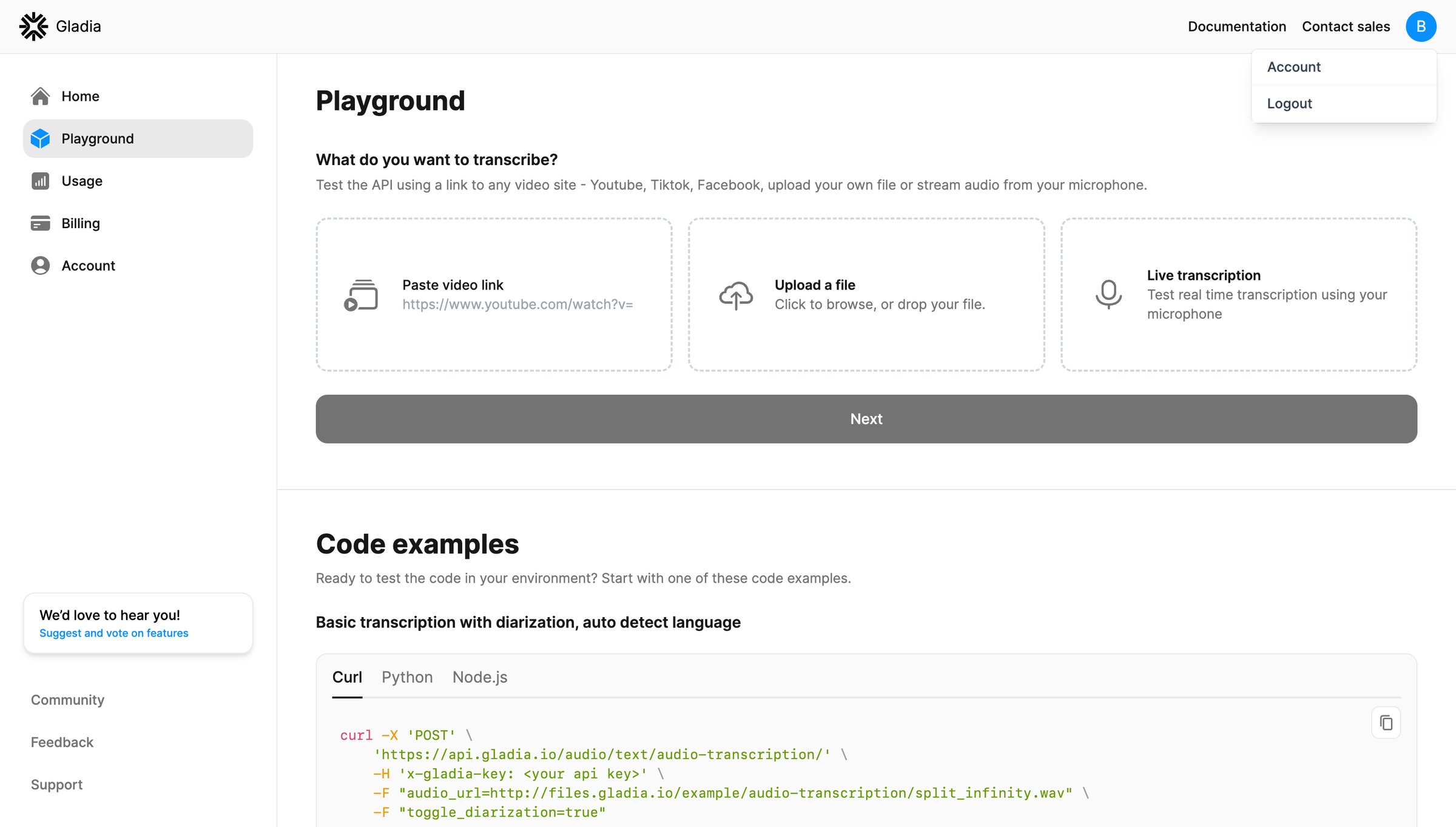This screenshot has width=1456, height=827.
Task: Copy code with the clipboard icon
Action: [x=1386, y=723]
